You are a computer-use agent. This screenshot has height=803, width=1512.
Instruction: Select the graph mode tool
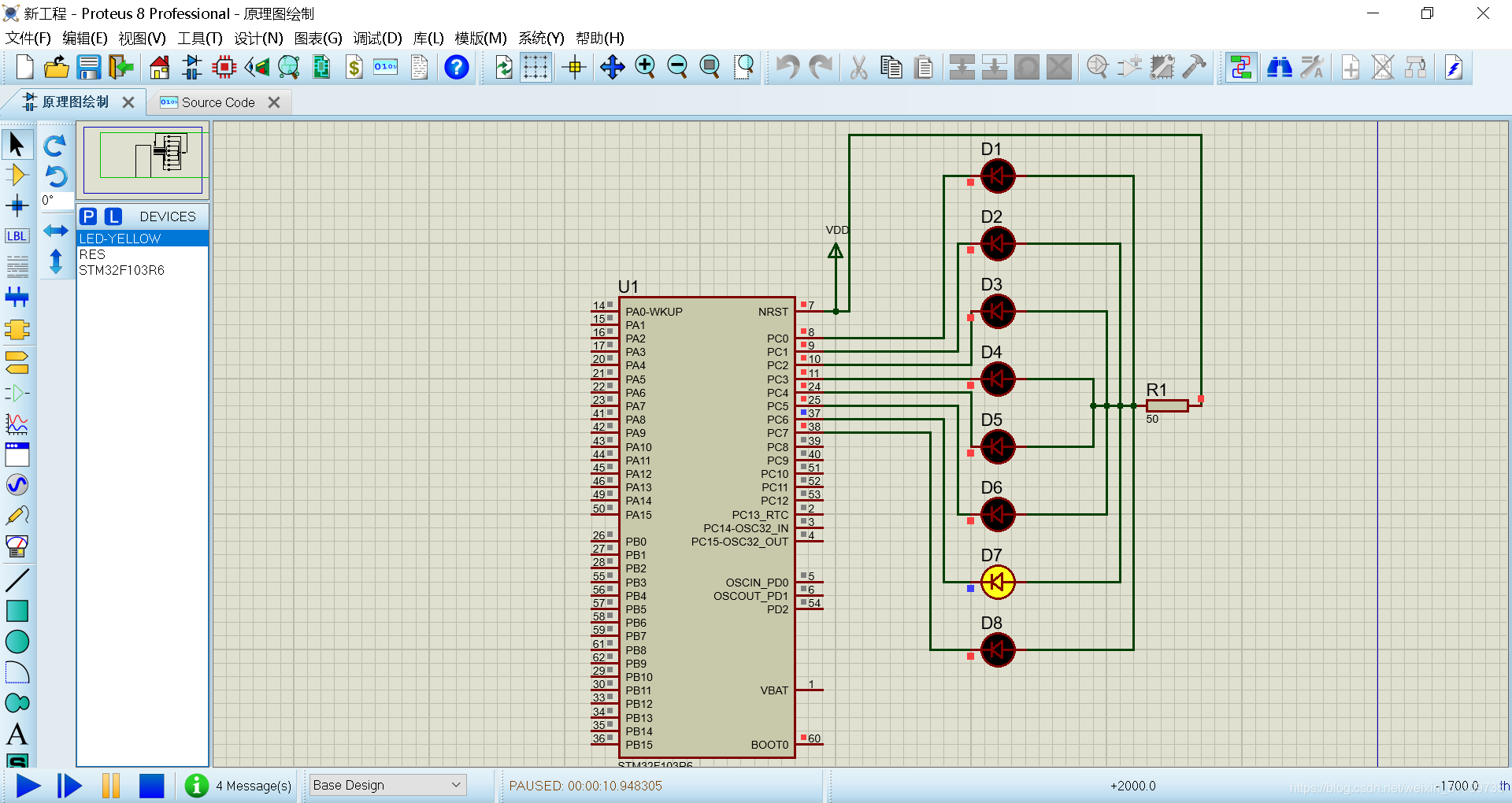point(17,424)
